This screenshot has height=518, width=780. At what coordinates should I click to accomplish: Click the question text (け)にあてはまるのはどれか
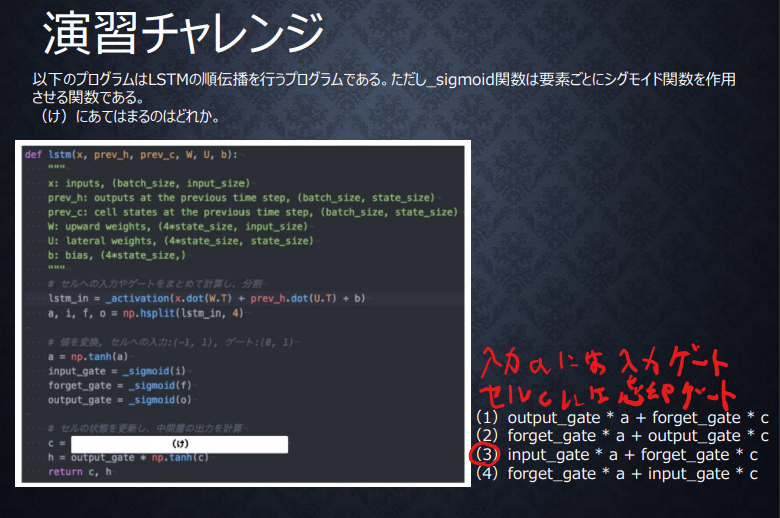click(127, 117)
